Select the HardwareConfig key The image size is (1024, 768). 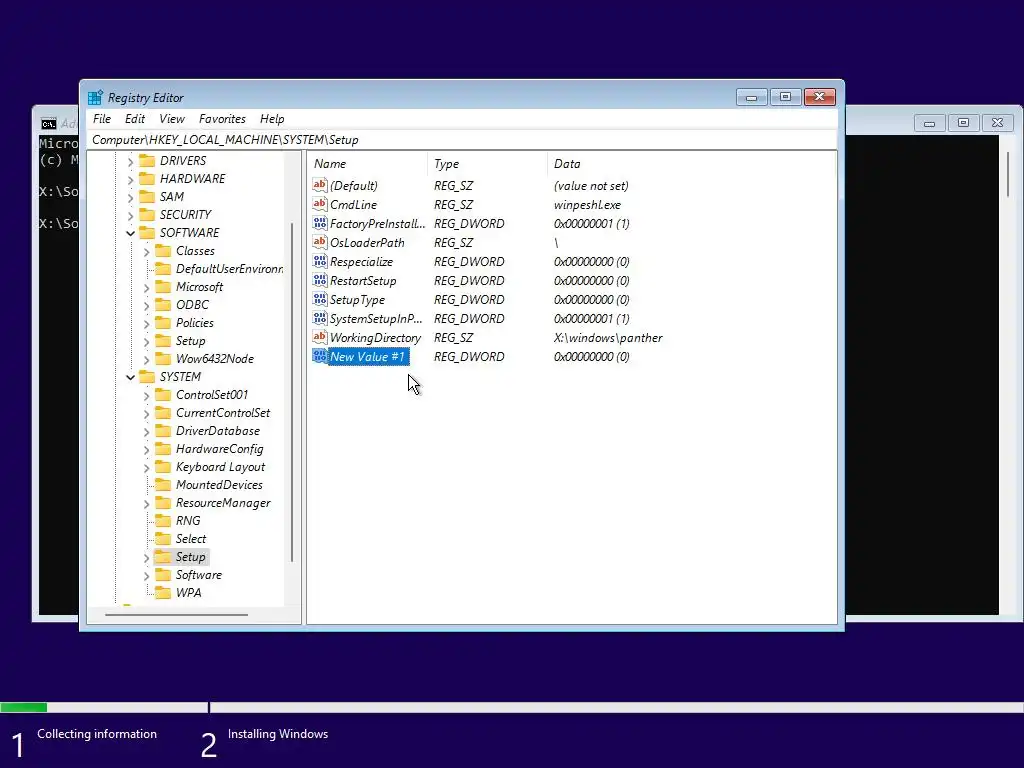[219, 449]
